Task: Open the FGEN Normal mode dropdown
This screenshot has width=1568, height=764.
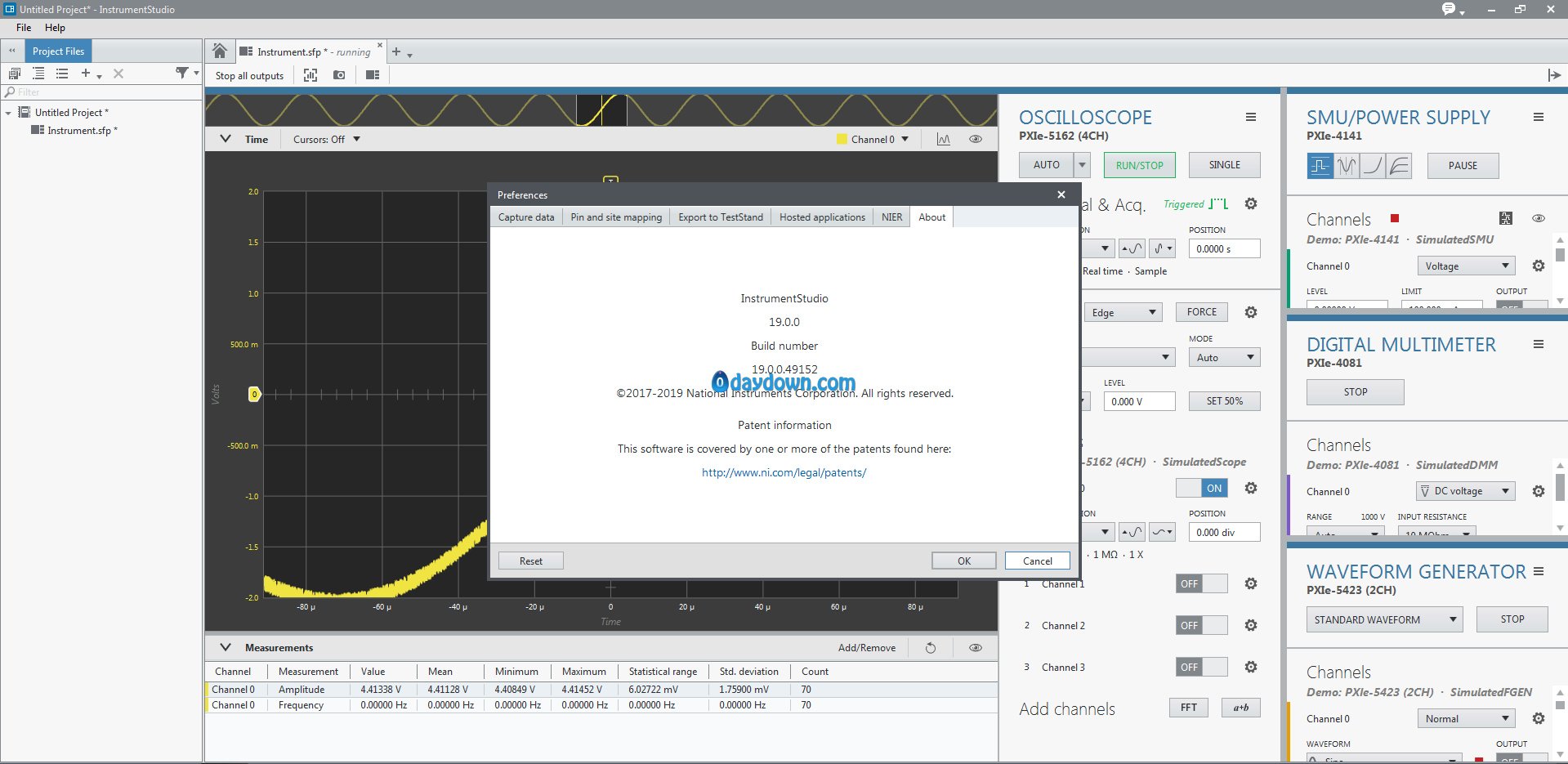Action: tap(1466, 719)
